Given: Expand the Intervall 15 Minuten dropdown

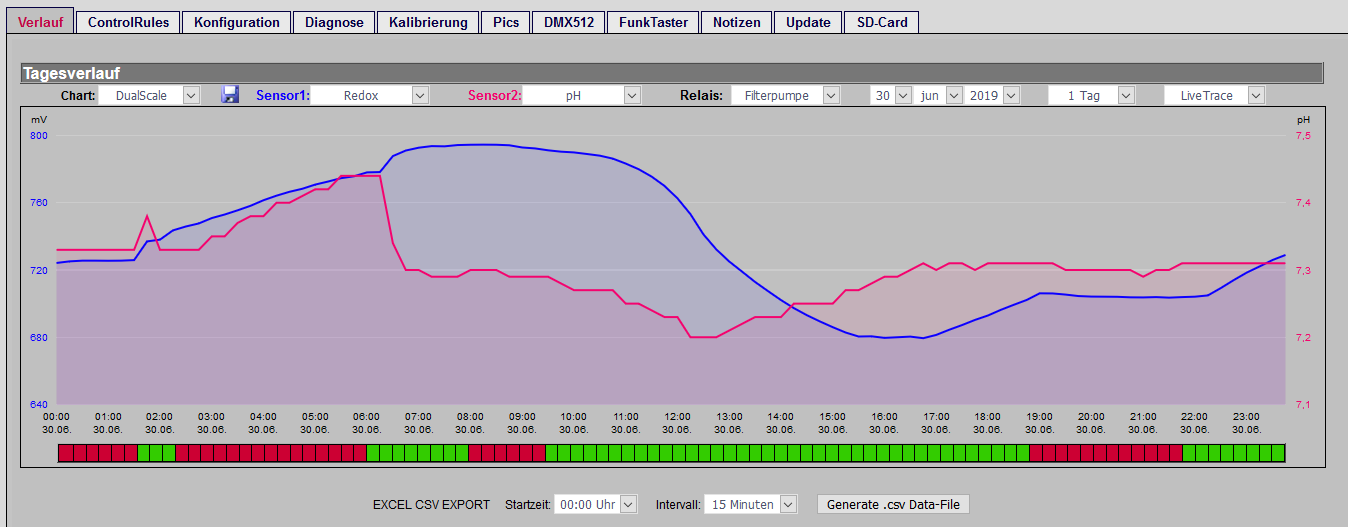Looking at the screenshot, I should [750, 504].
